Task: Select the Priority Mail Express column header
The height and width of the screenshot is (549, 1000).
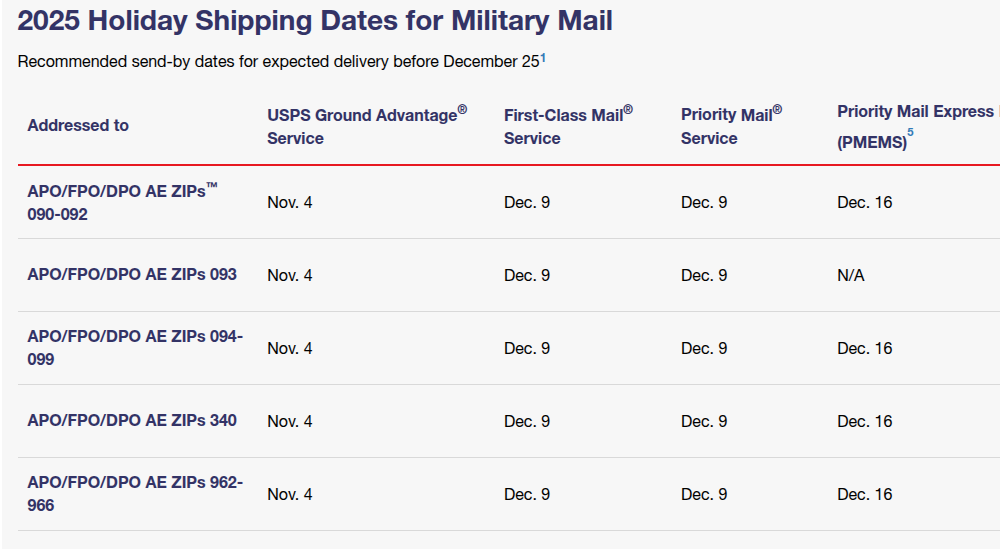Action: click(915, 113)
